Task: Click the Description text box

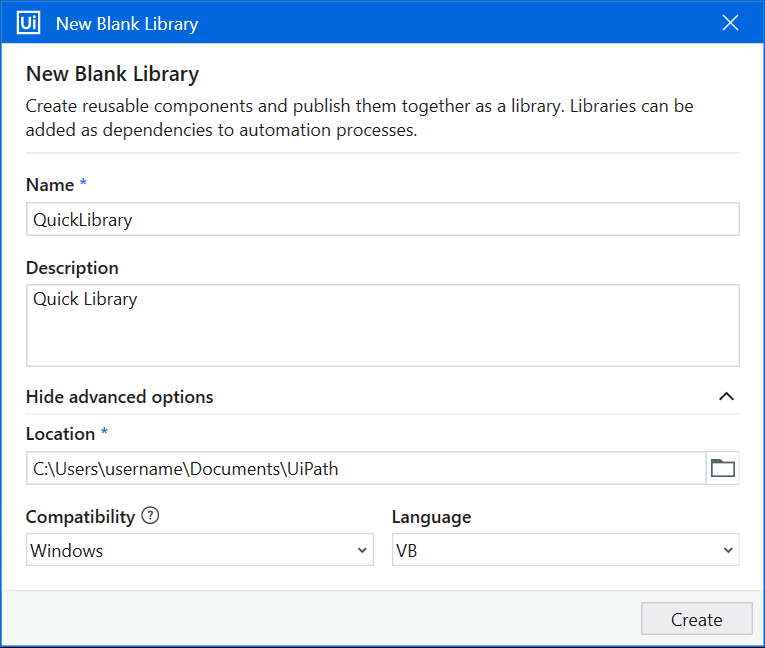Action: click(383, 325)
